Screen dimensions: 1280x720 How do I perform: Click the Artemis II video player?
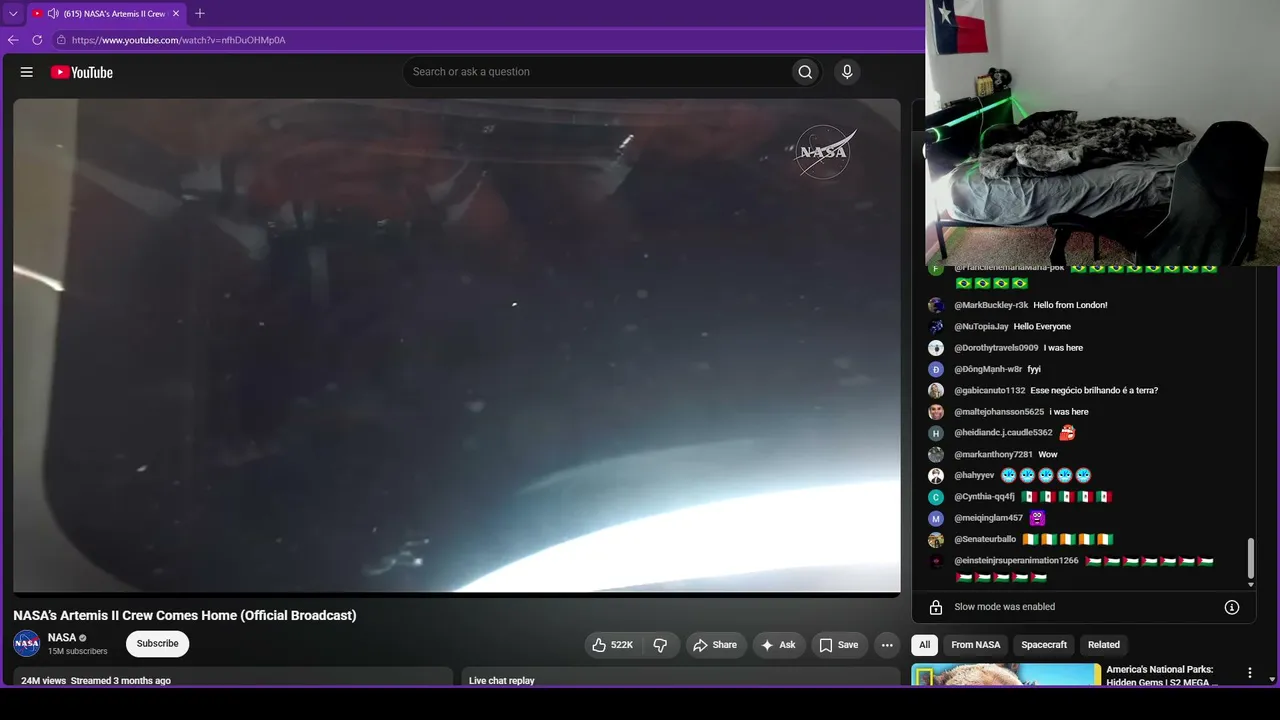click(457, 345)
